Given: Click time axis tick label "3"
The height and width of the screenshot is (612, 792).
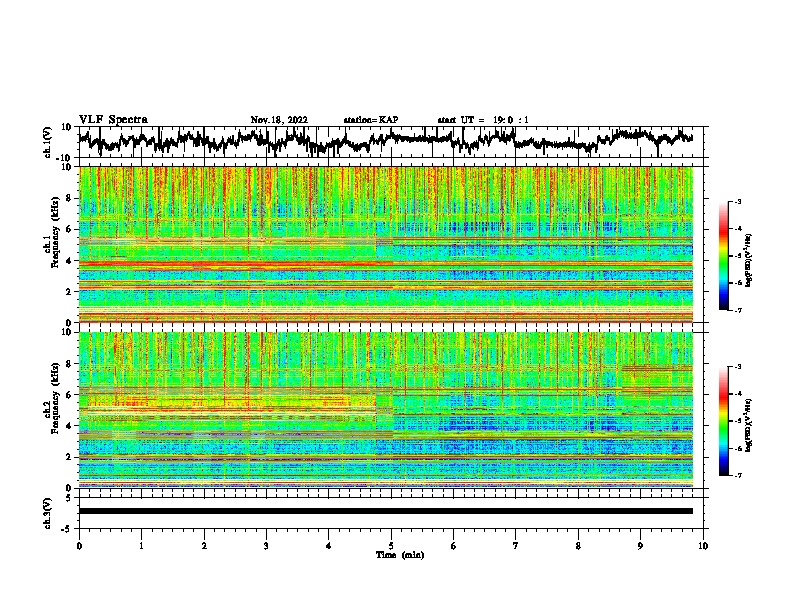Looking at the screenshot, I should point(266,546).
